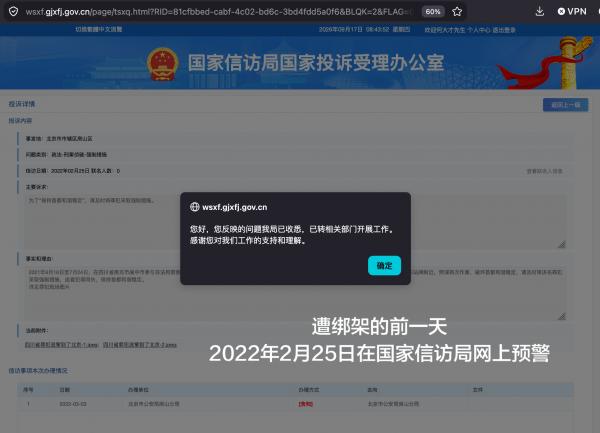Grab the resize handle of 主要诉求 text area
The image size is (600, 433).
[561, 244]
